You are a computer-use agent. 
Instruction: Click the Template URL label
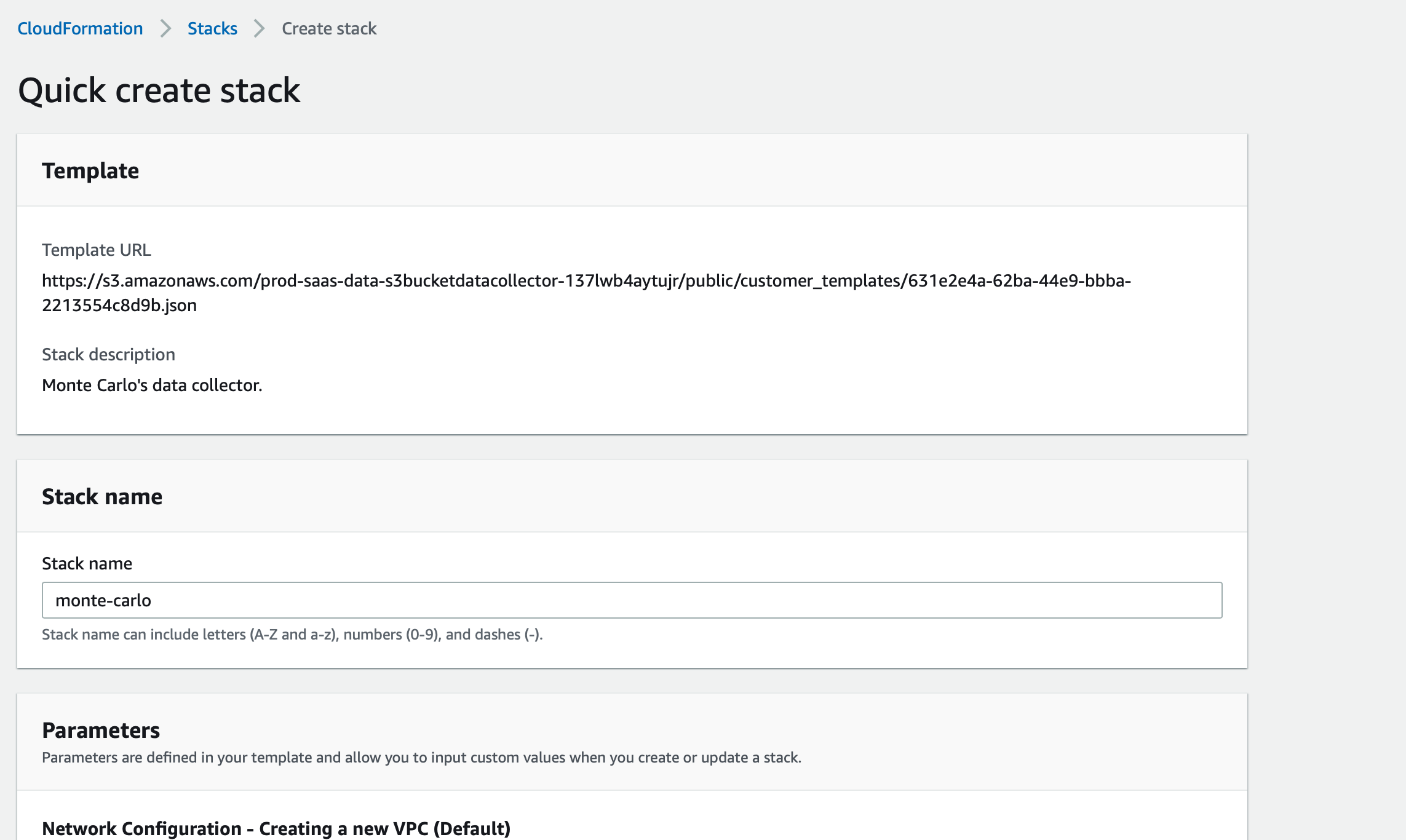[97, 250]
